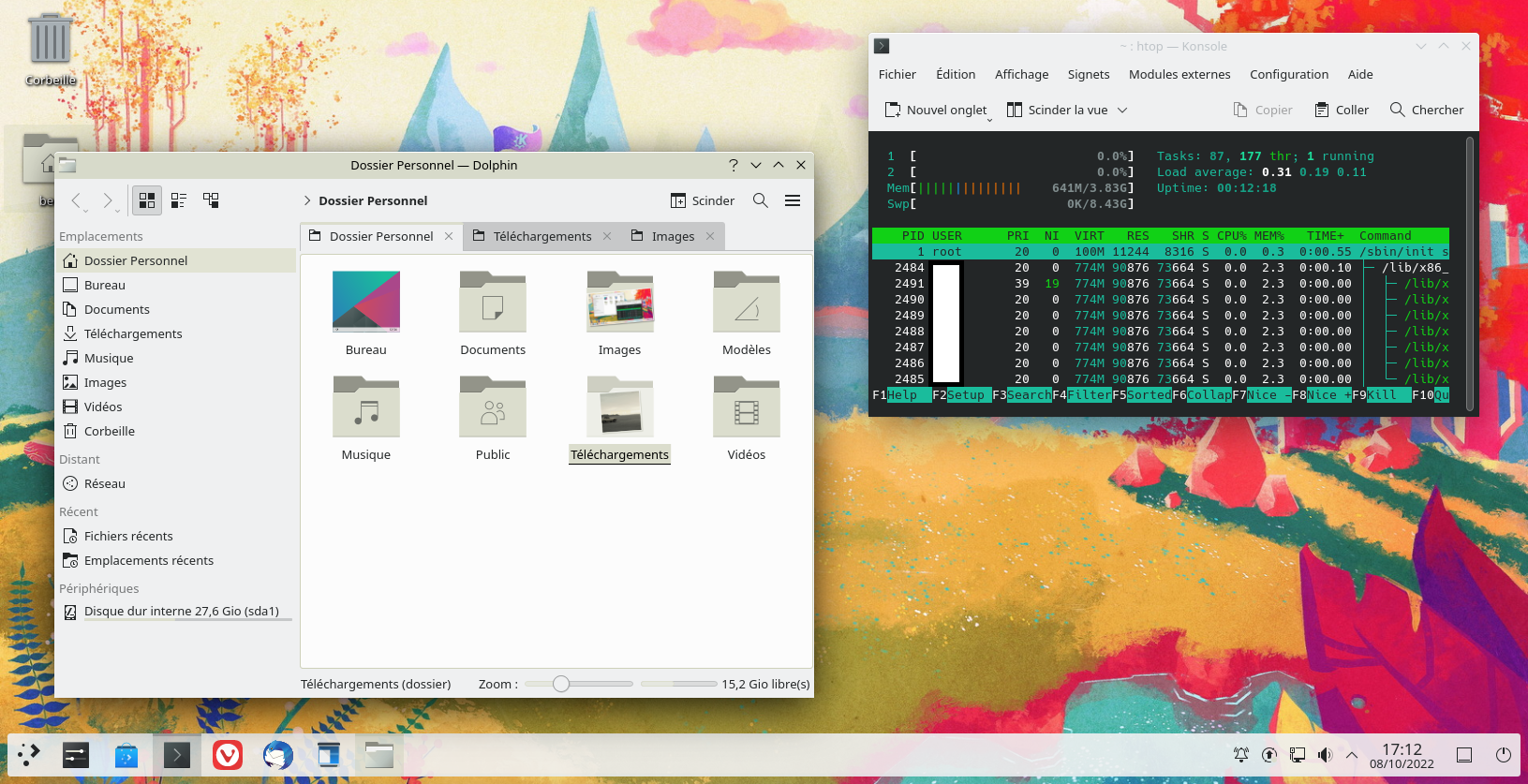
Task: Launch Thunderbird from taskbar
Action: coord(278,755)
